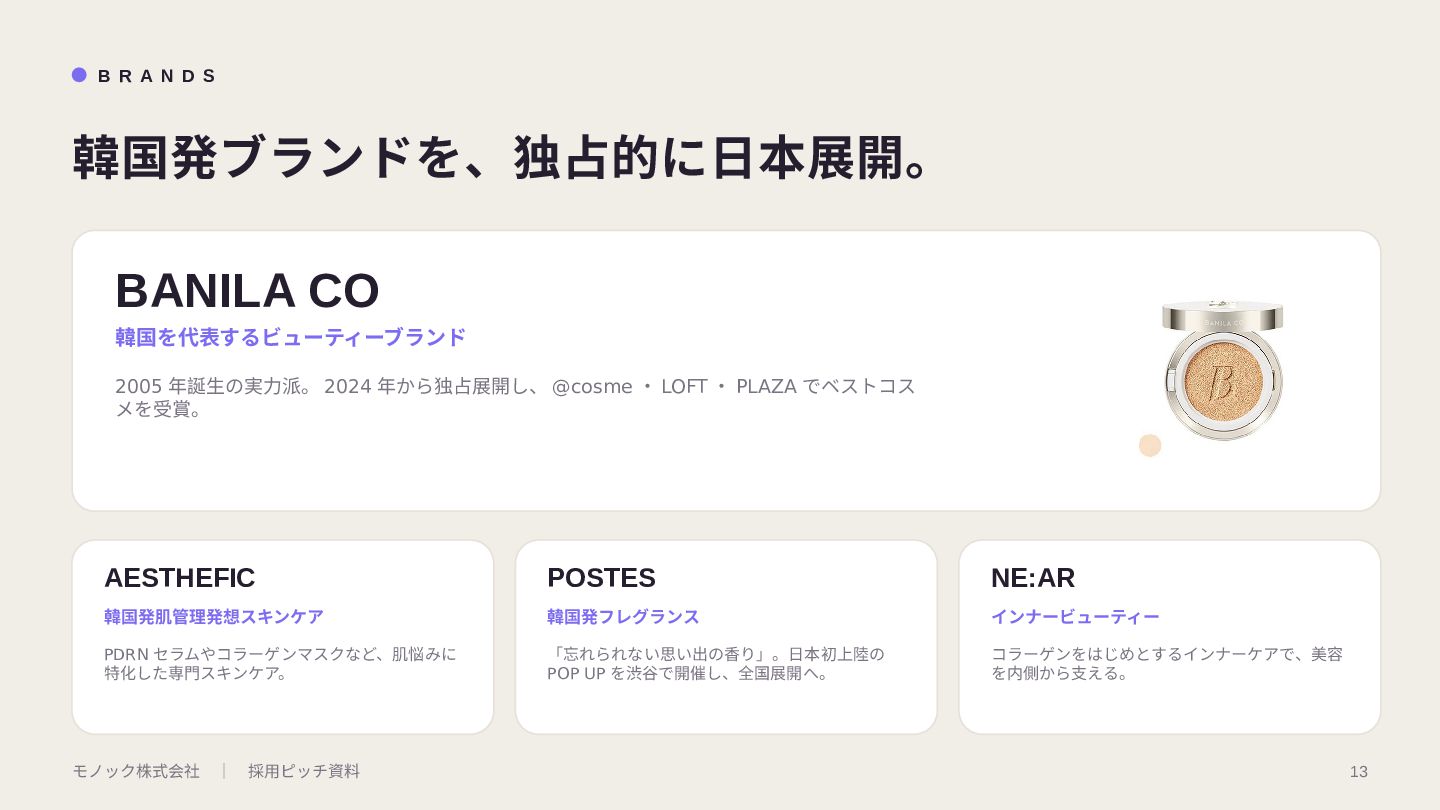Click the main headline 韓国発ブランドを、独占的に日本展開。
Screen dimensions: 1440x810
tap(502, 158)
